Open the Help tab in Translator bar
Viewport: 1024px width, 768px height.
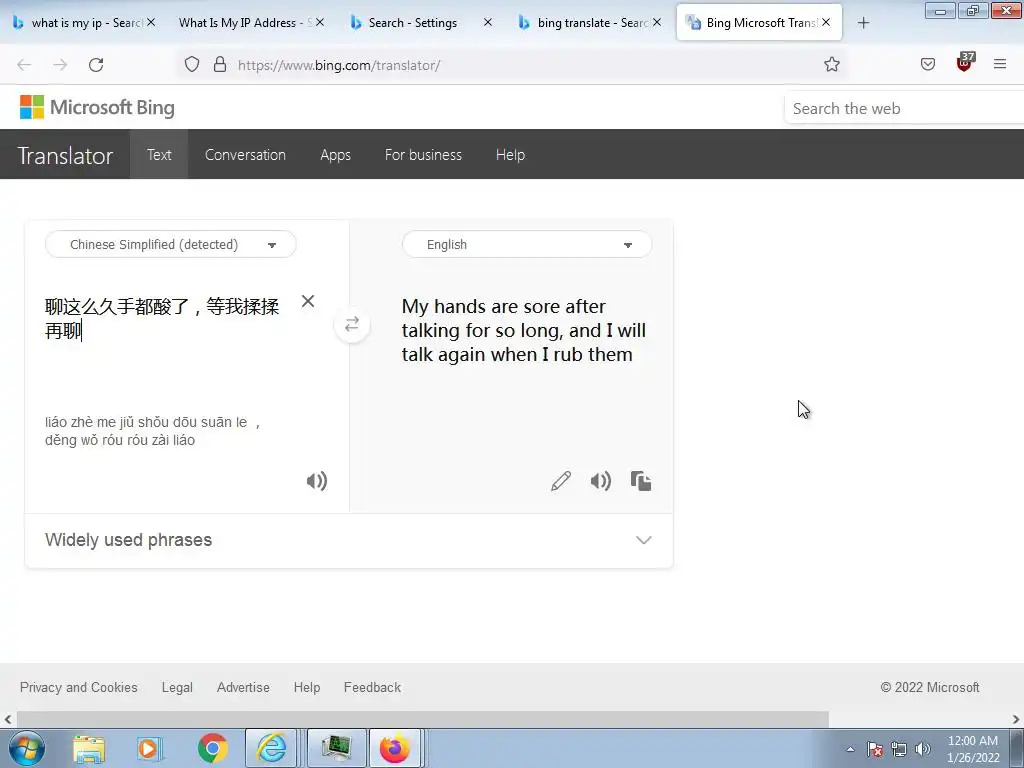pos(510,155)
